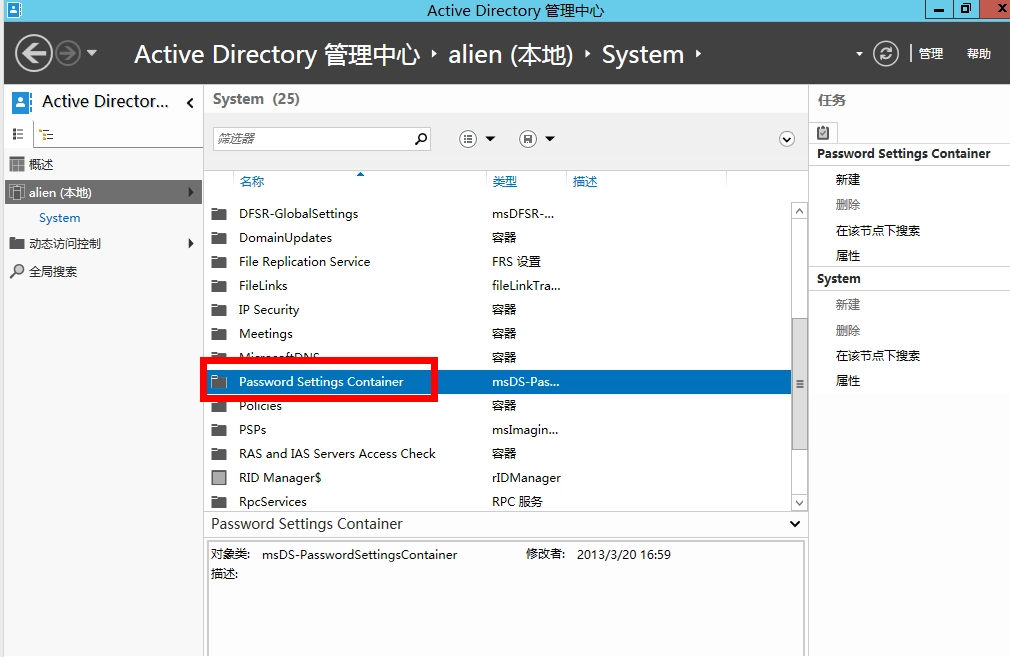Switch navigation pane to list view

pos(18,134)
